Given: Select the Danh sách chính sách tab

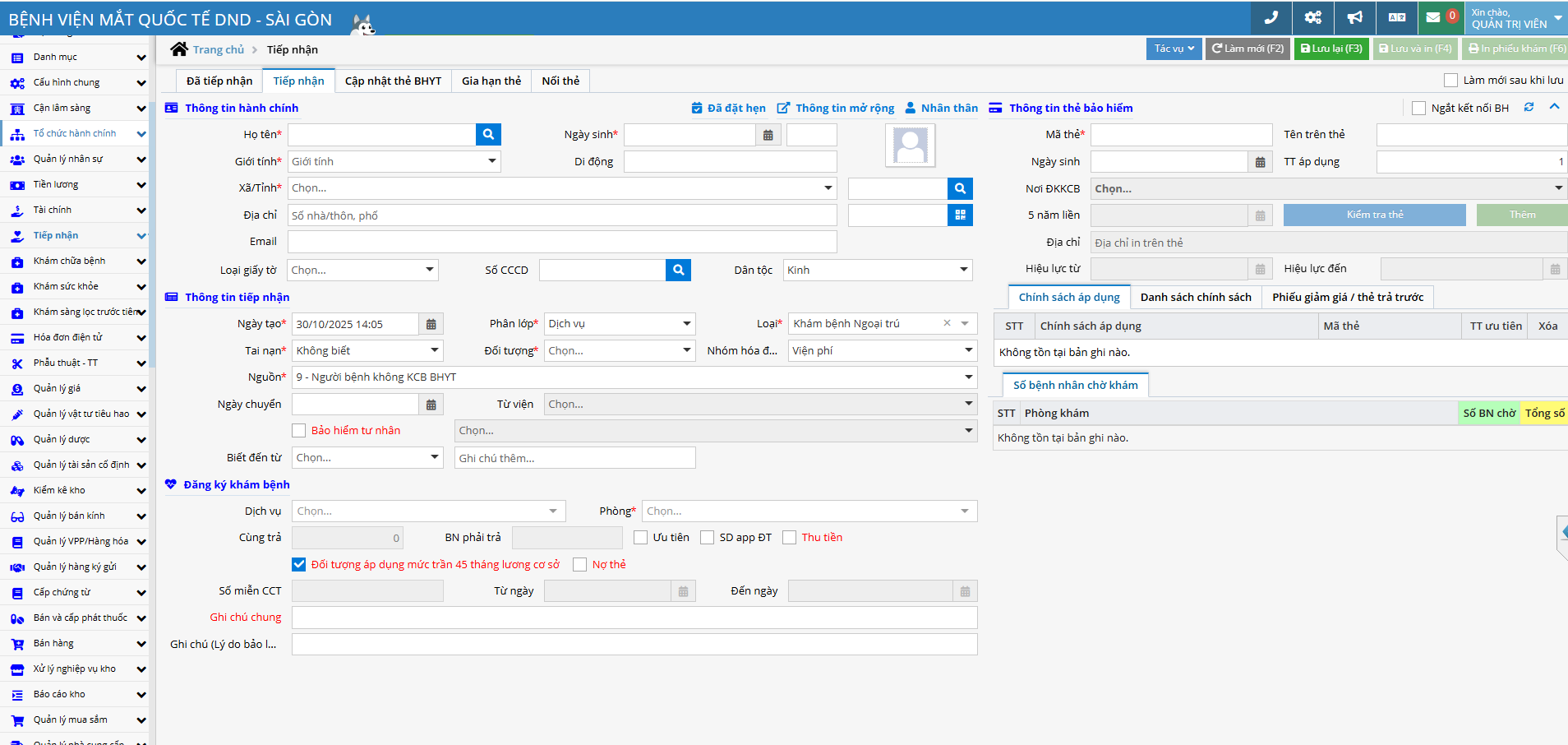Looking at the screenshot, I should pyautogui.click(x=1195, y=297).
